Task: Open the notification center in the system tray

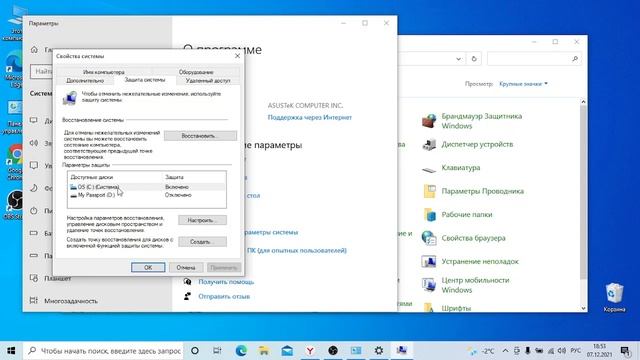Action: [625, 351]
